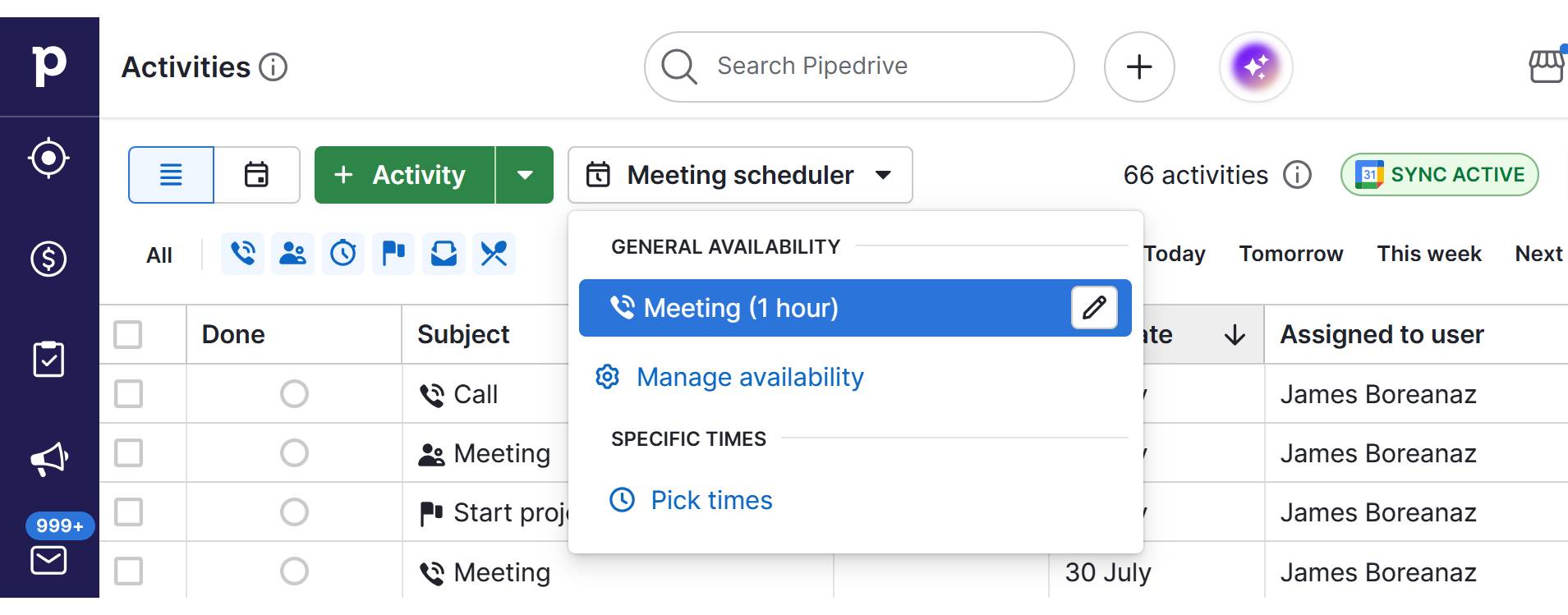Open the Campaigns megaphone sidebar icon

pyautogui.click(x=48, y=459)
